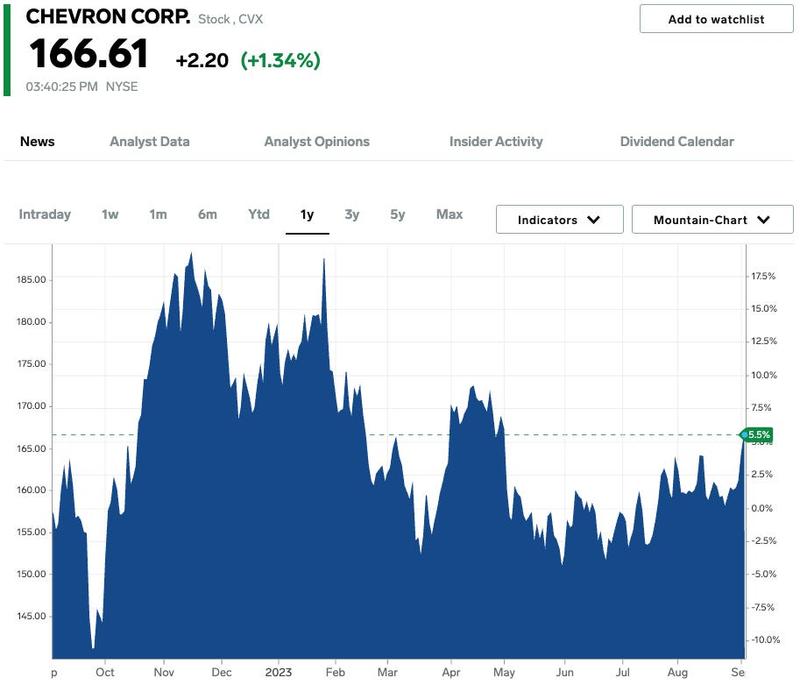Switch to the Analyst Data tab
The image size is (800, 683).
[x=149, y=141]
